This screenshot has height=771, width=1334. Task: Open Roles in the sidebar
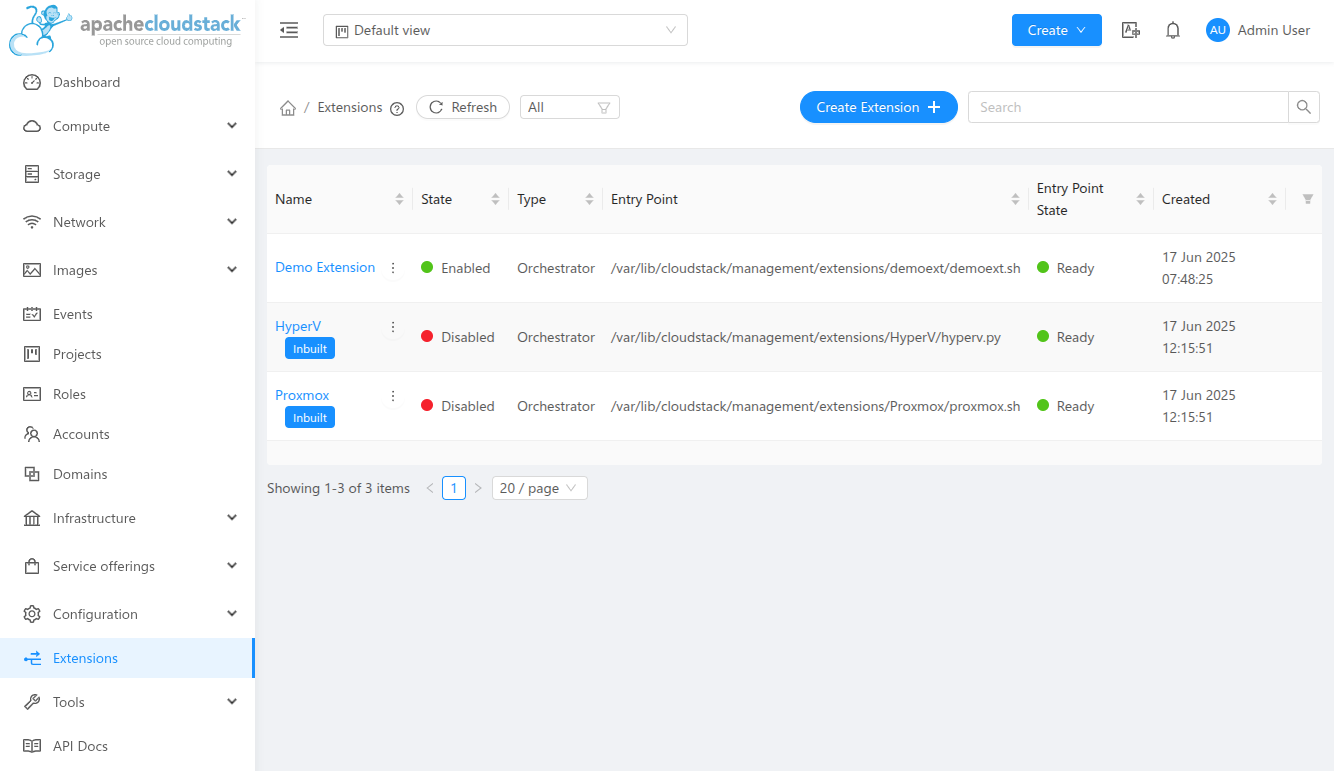[x=127, y=394]
